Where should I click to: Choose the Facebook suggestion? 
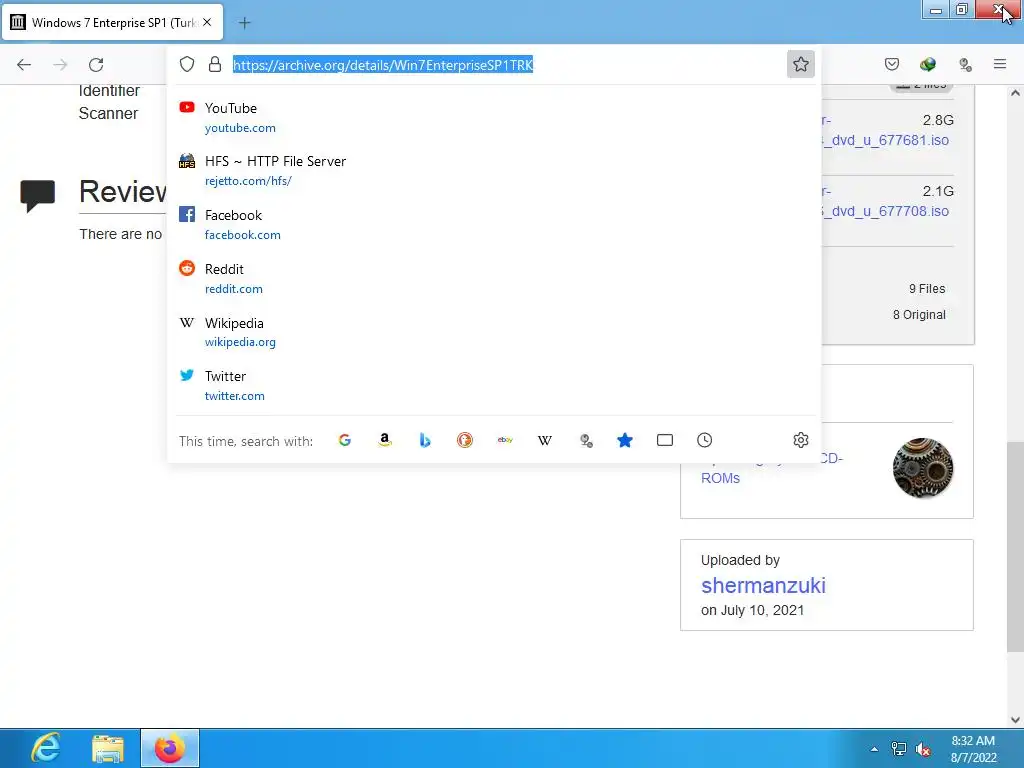pyautogui.click(x=494, y=224)
